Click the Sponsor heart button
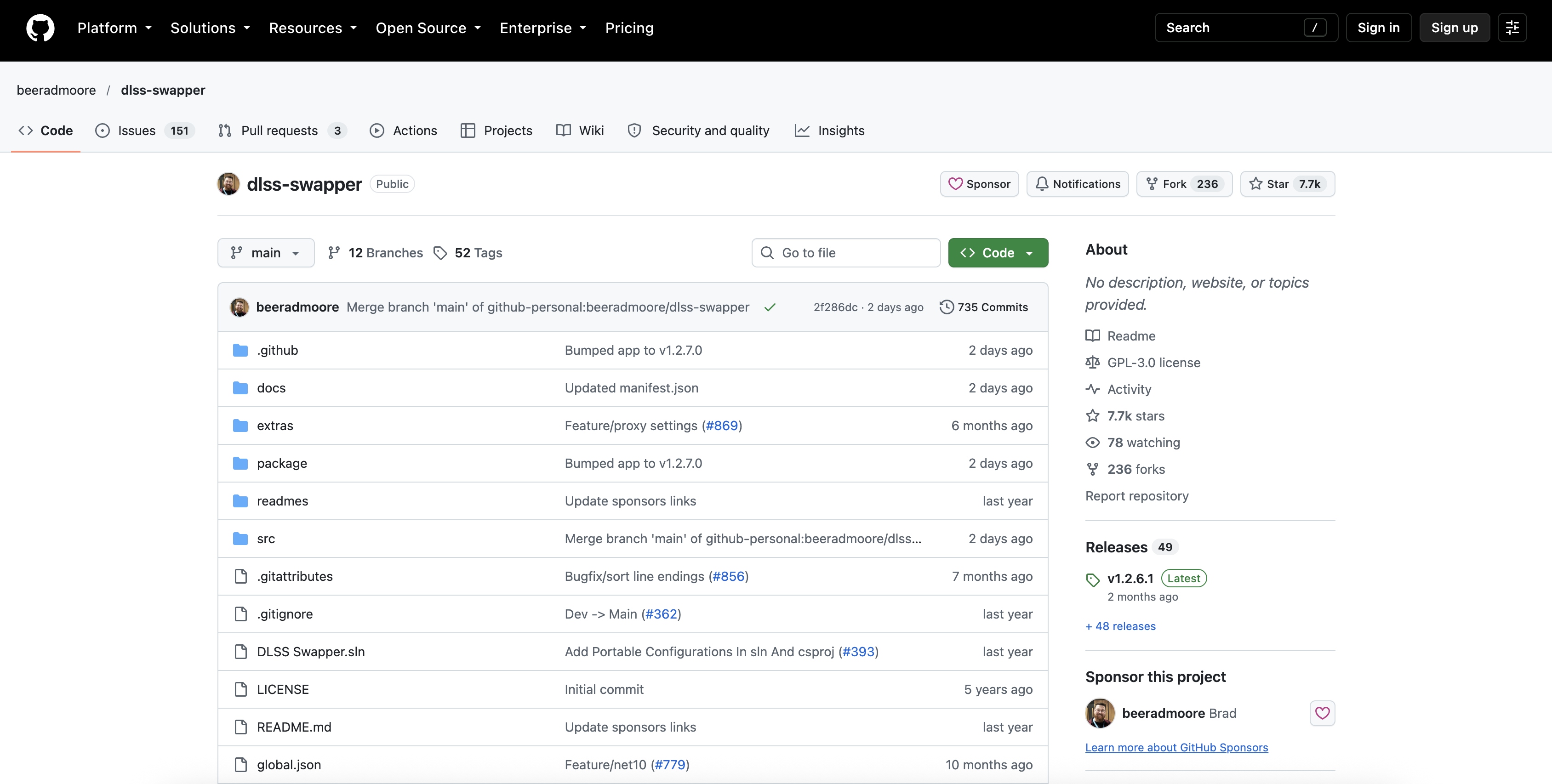The width and height of the screenshot is (1552, 784). point(979,184)
